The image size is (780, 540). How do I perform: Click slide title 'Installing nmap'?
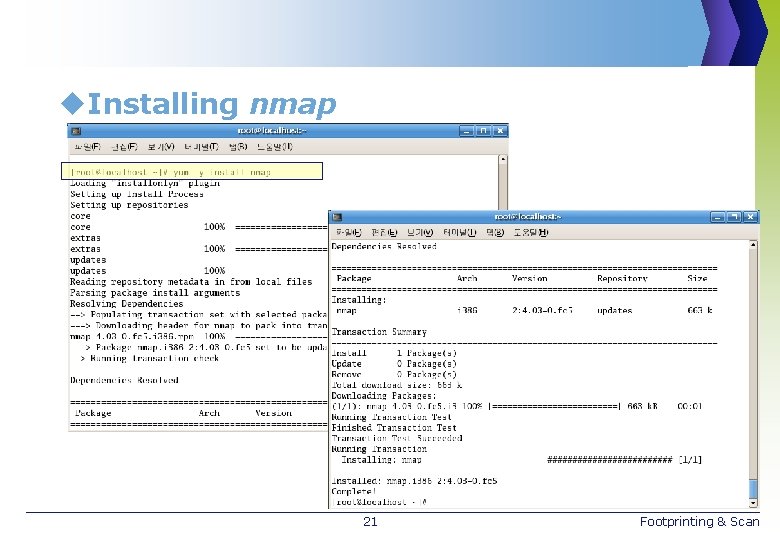[212, 104]
